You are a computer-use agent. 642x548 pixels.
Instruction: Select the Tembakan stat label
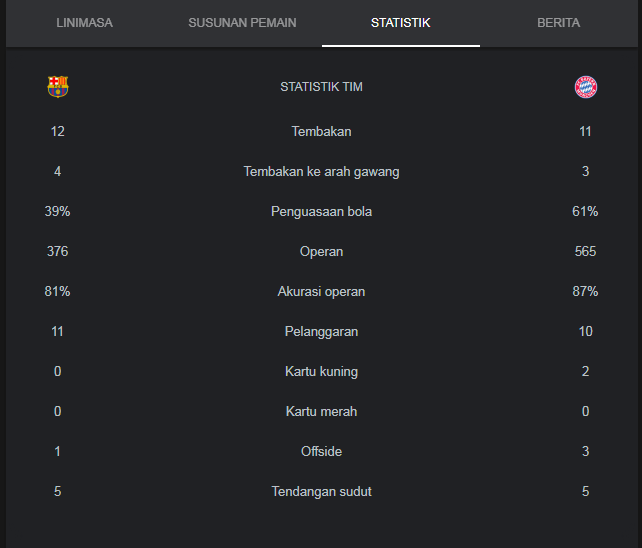pyautogui.click(x=321, y=131)
